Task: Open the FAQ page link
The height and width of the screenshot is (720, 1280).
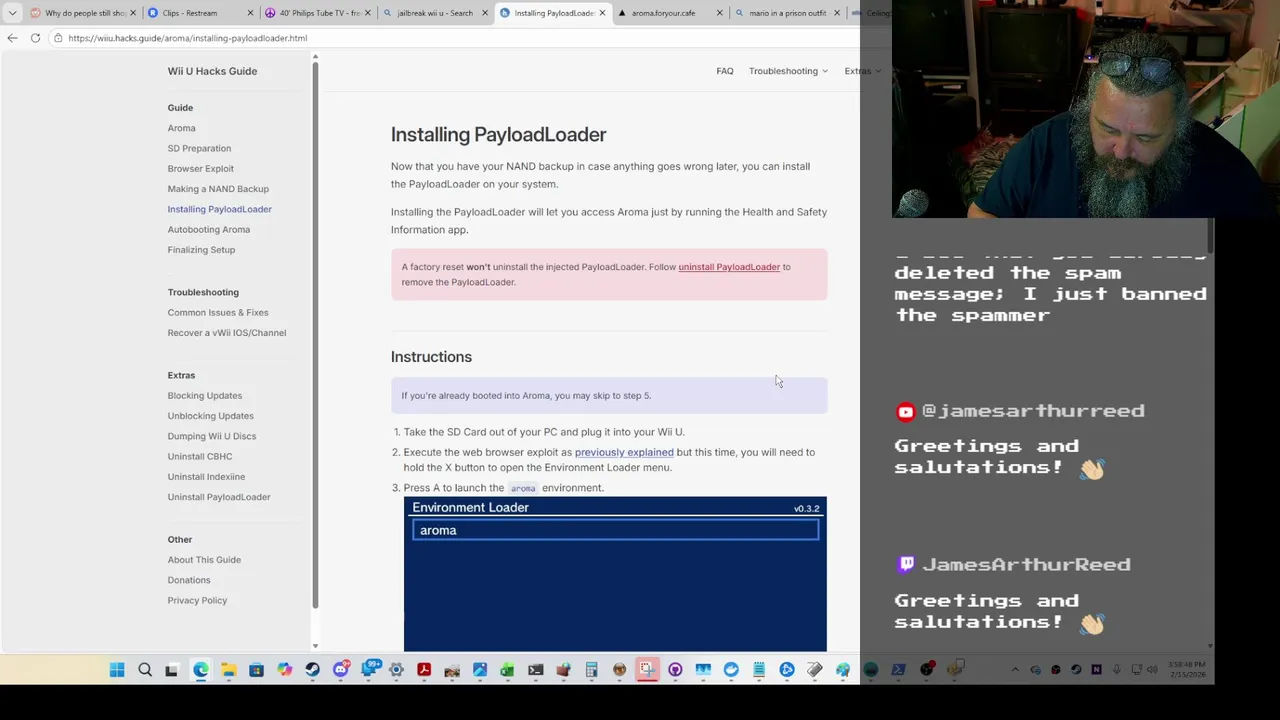Action: [725, 71]
